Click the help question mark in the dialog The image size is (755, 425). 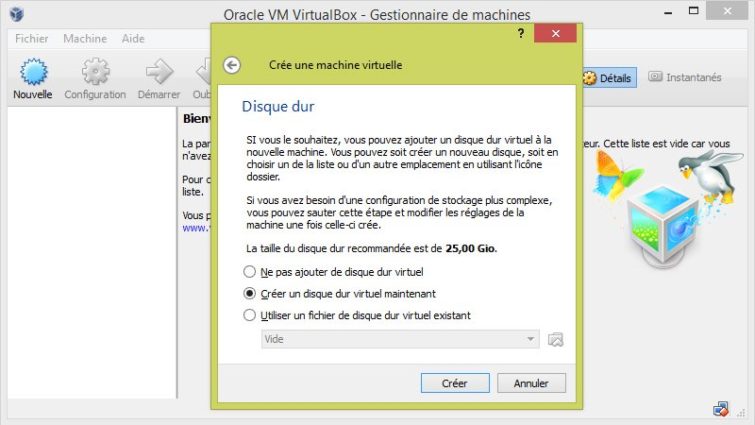(x=521, y=33)
